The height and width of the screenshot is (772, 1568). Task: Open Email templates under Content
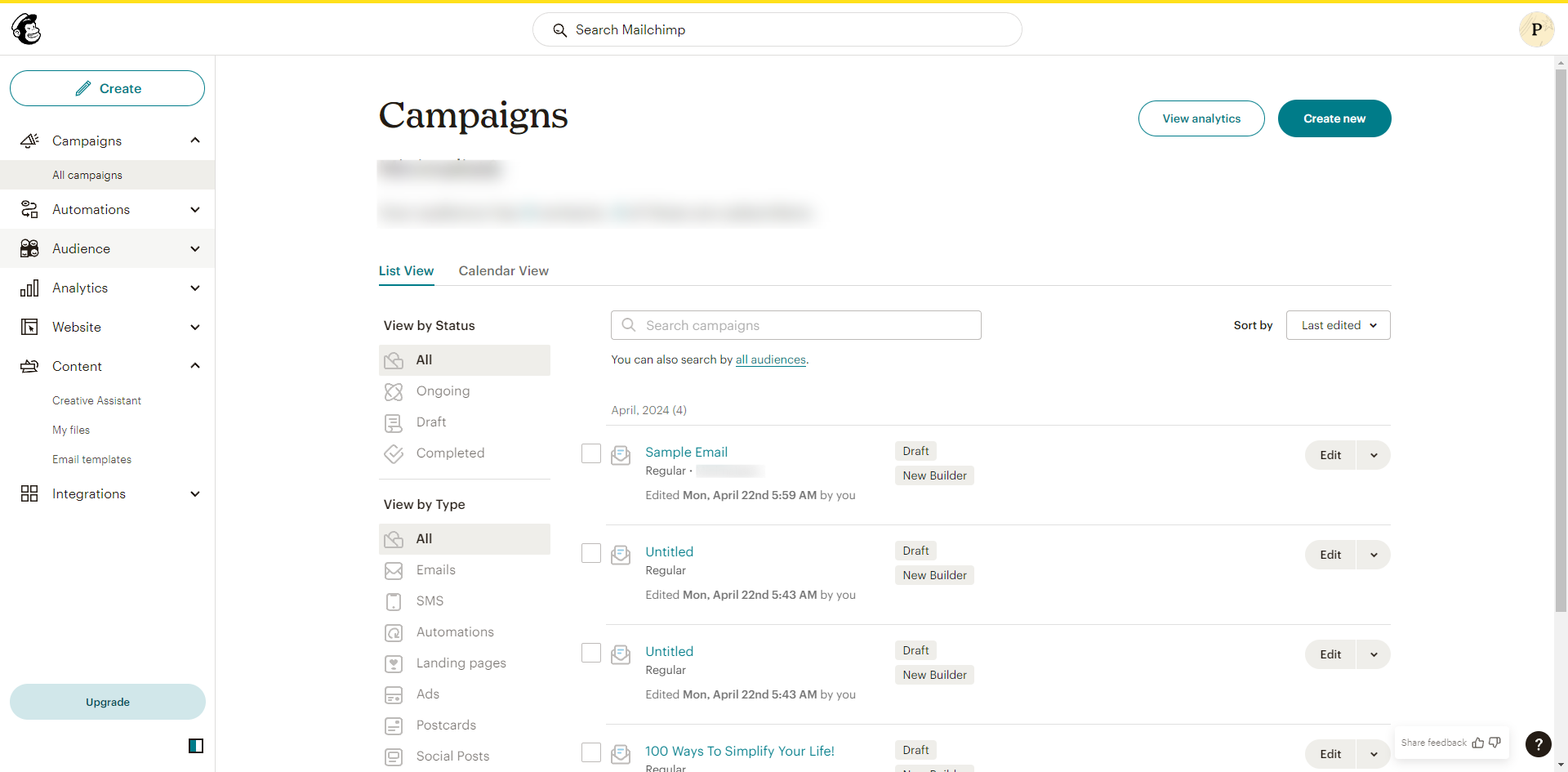coord(91,459)
